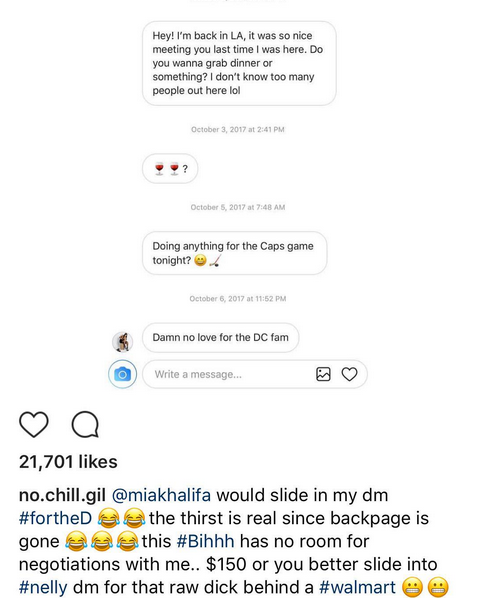The image size is (485, 598).
Task: Select the Caps game message bubble
Action: [234, 253]
